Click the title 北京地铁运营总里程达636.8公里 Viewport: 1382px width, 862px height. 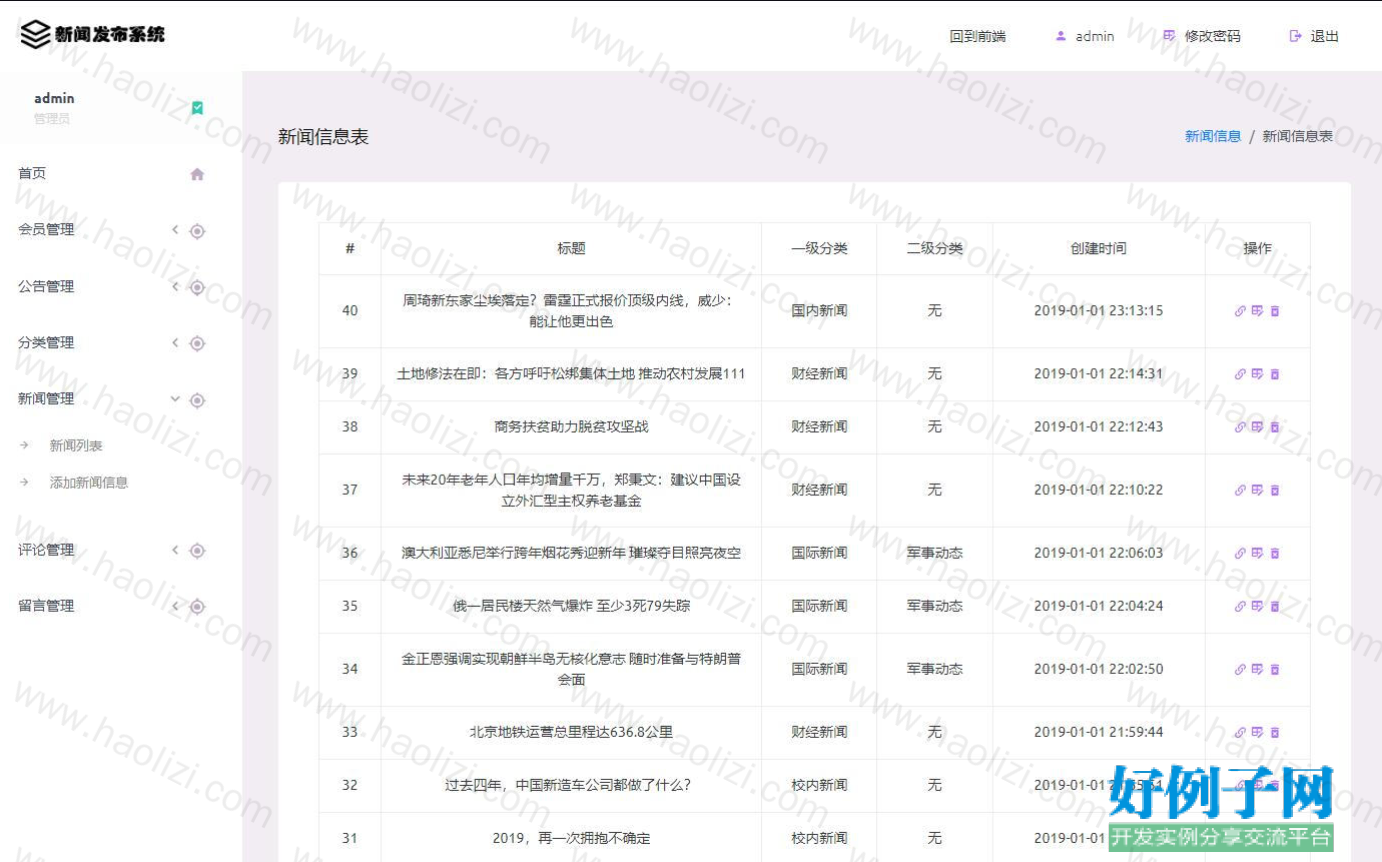click(x=571, y=732)
